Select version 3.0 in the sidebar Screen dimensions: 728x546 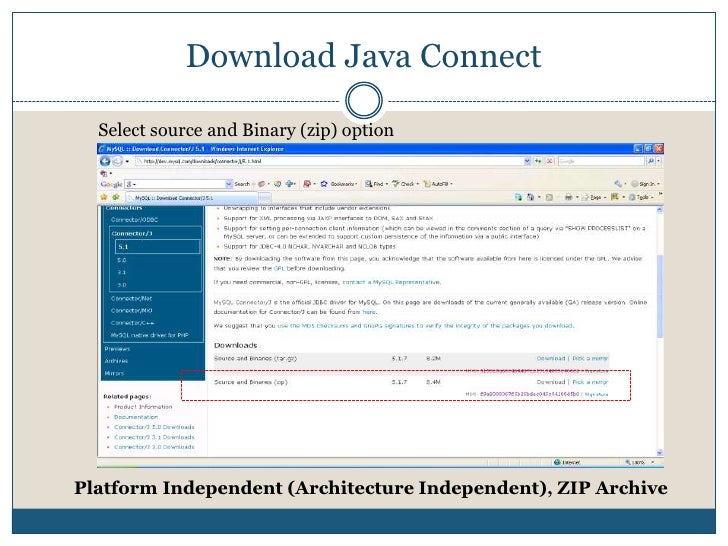122,285
